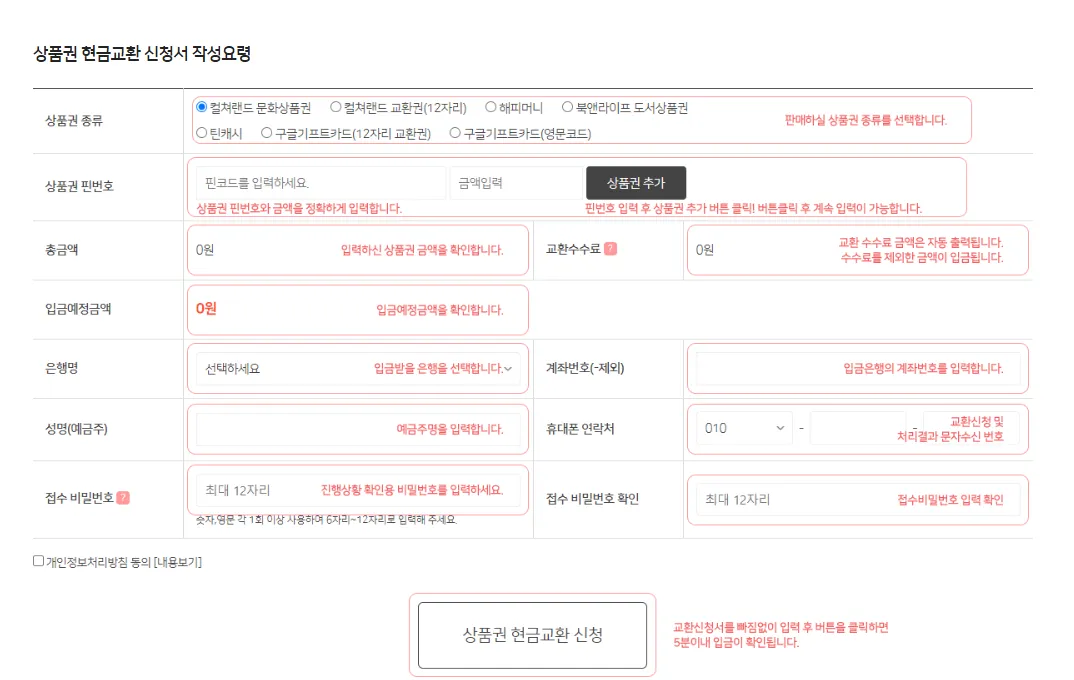The height and width of the screenshot is (680, 1074).
Task: Select 컬쳐랜드 문화상품권 radio button
Action: tap(202, 107)
